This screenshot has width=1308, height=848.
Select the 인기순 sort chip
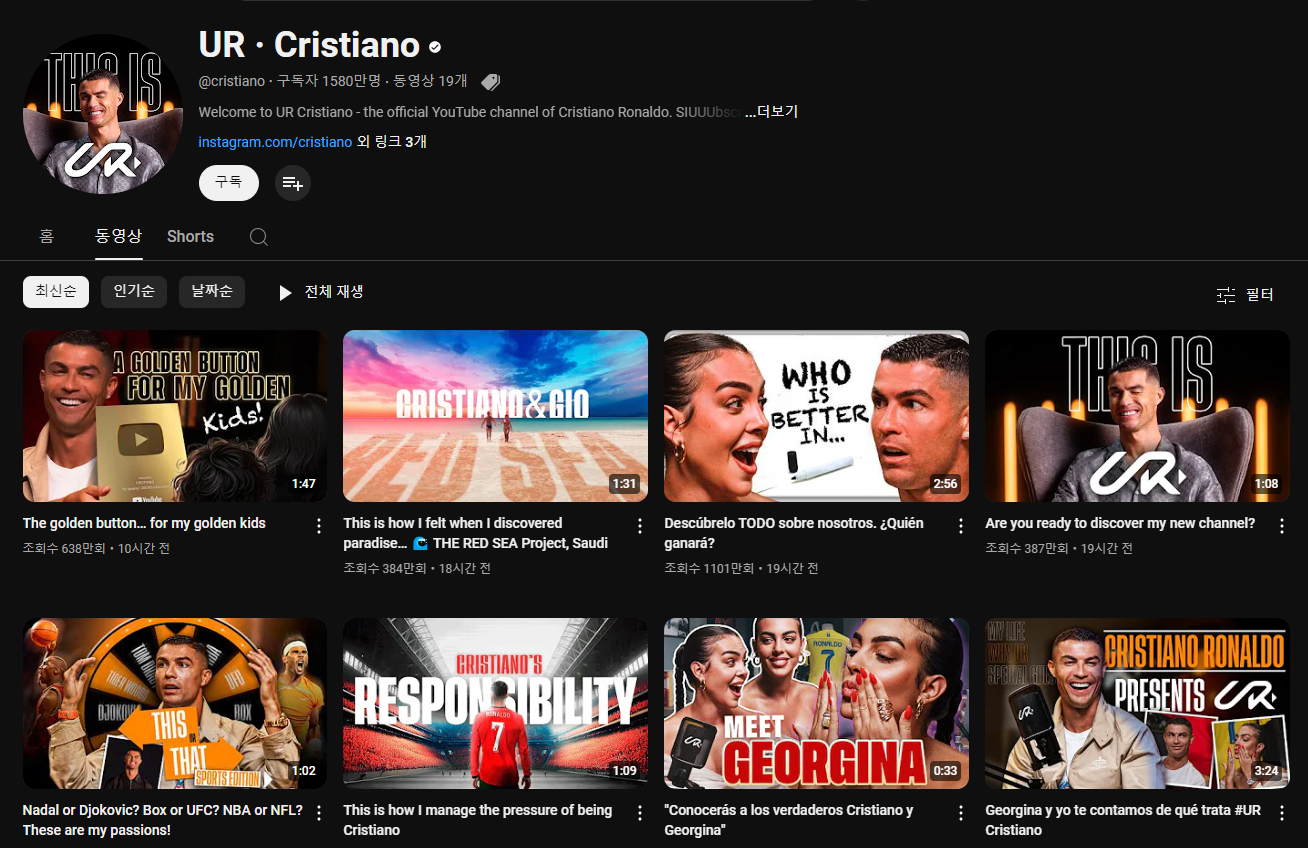[x=134, y=292]
